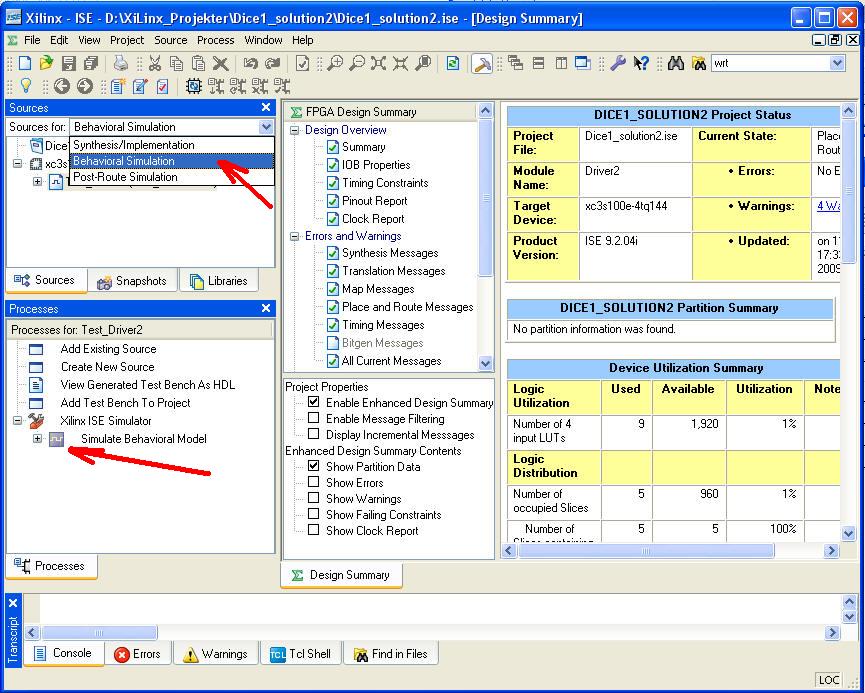The image size is (865, 693).
Task: Click the Back arrow toolbar icon
Action: (x=61, y=86)
